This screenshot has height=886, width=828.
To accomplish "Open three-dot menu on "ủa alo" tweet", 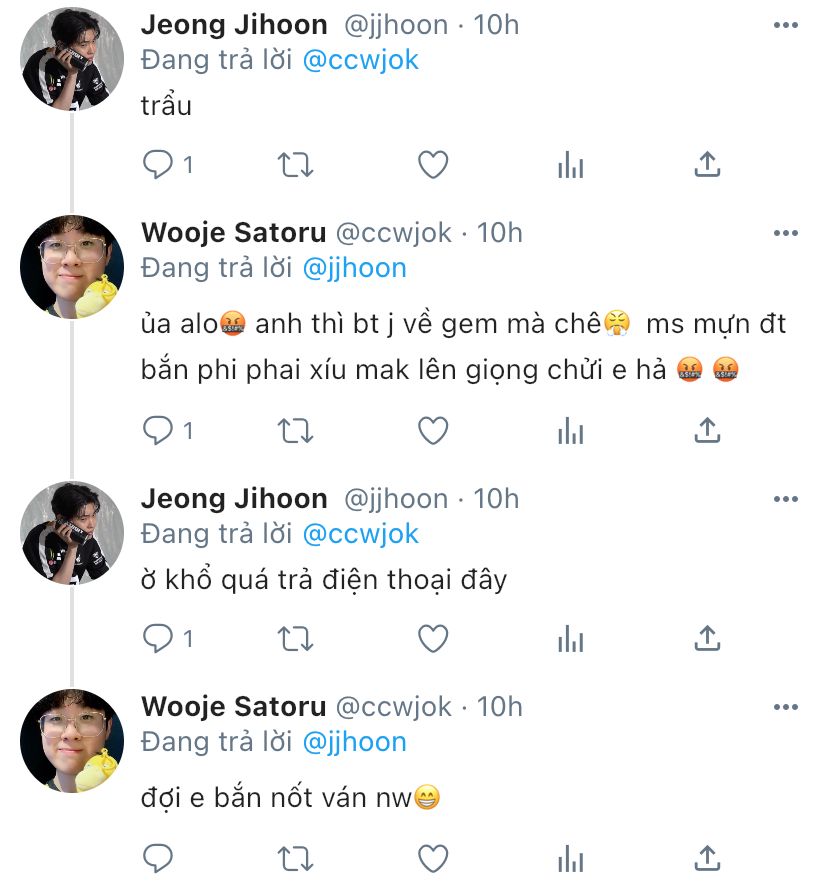I will (x=786, y=233).
